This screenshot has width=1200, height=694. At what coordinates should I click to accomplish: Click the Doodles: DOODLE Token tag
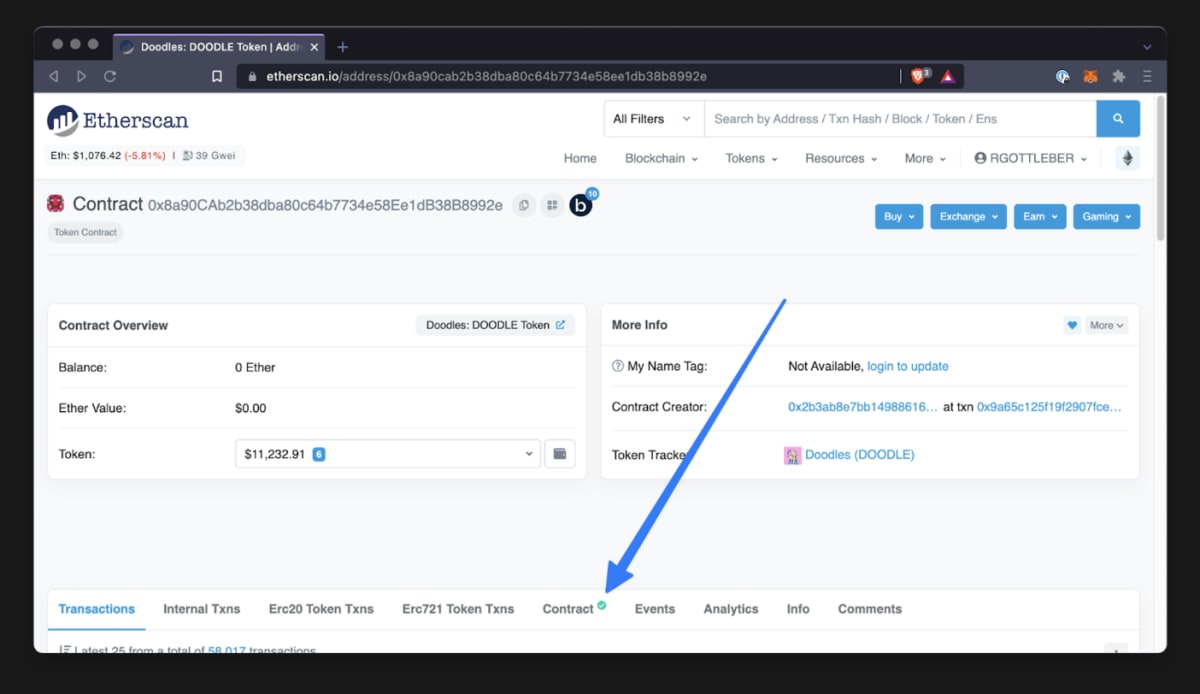click(x=495, y=325)
